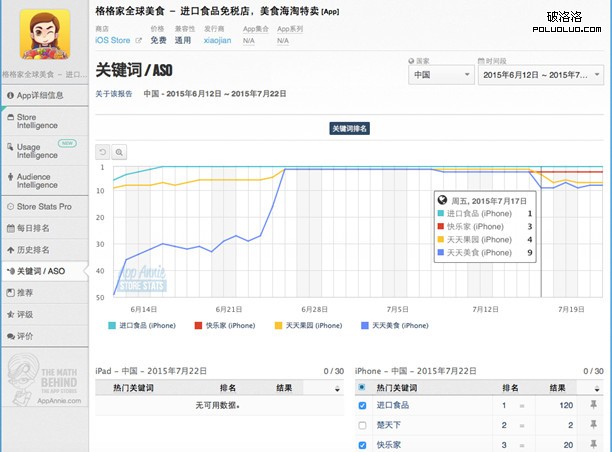Toggle select-all checkbox in iPhone table header
Viewport: 612px width, 452px height.
point(362,388)
